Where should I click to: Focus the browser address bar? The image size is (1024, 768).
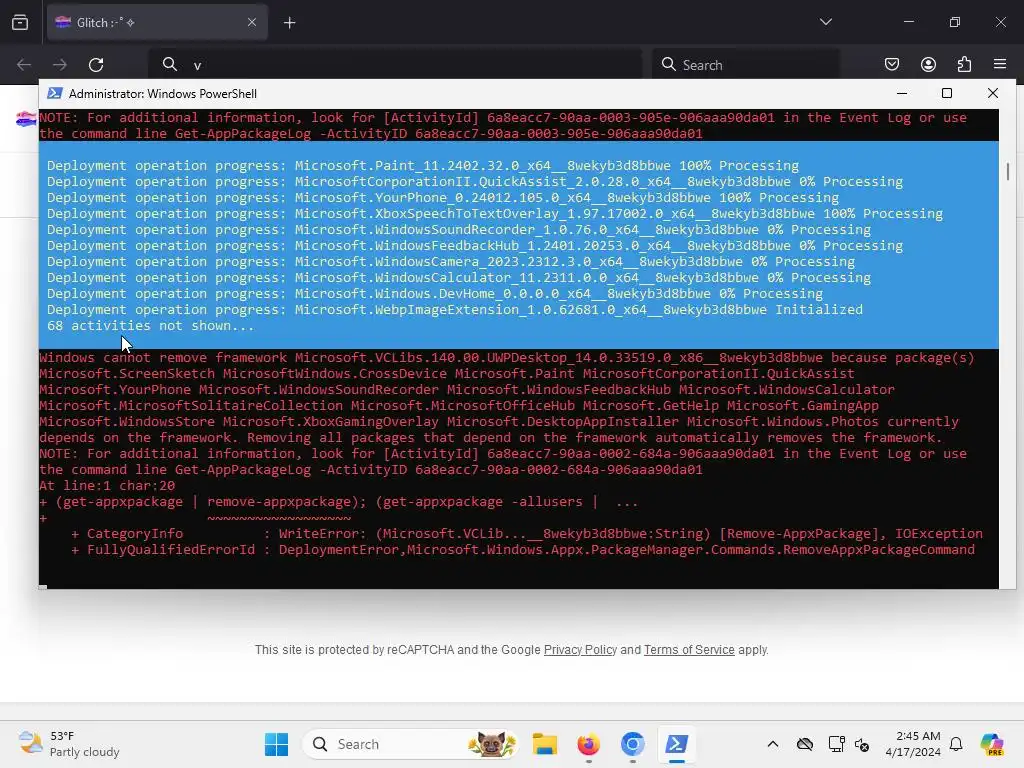point(395,65)
